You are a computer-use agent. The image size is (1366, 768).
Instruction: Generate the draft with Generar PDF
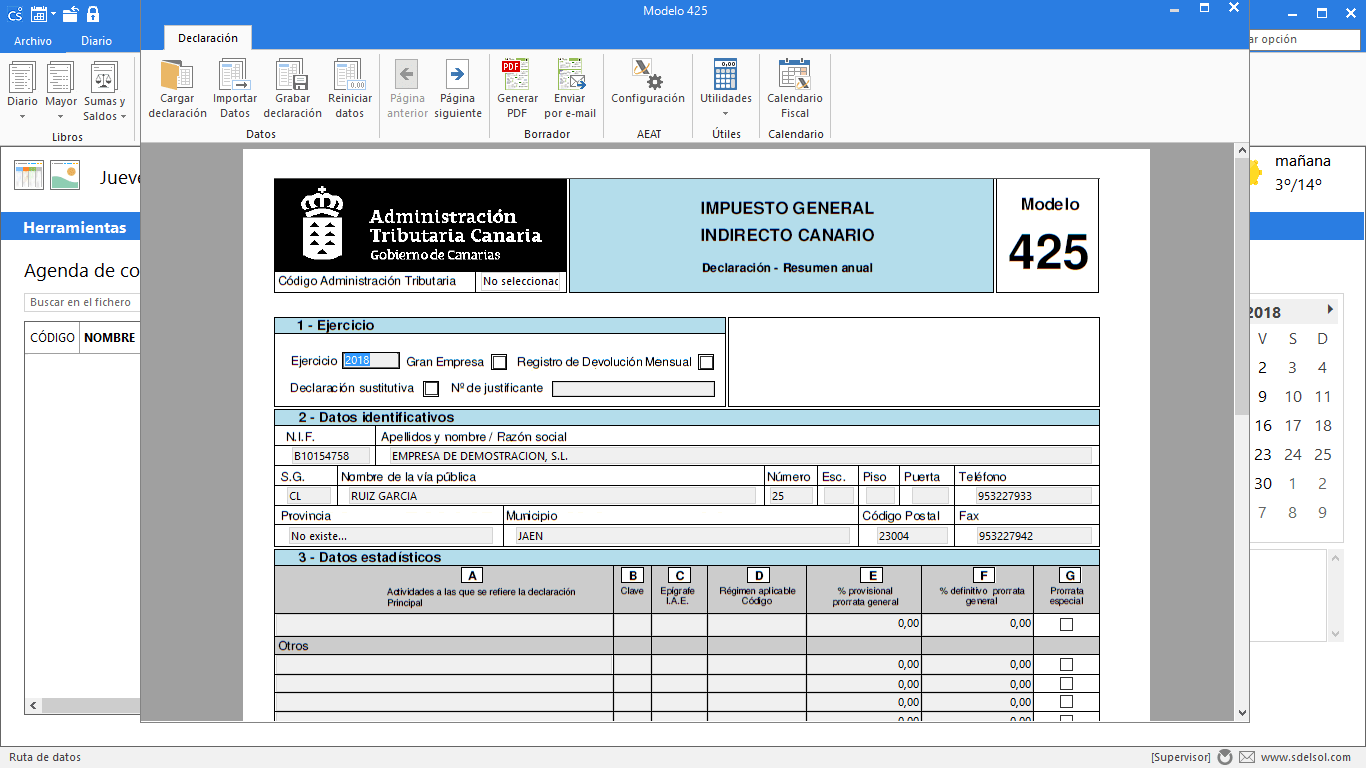517,89
